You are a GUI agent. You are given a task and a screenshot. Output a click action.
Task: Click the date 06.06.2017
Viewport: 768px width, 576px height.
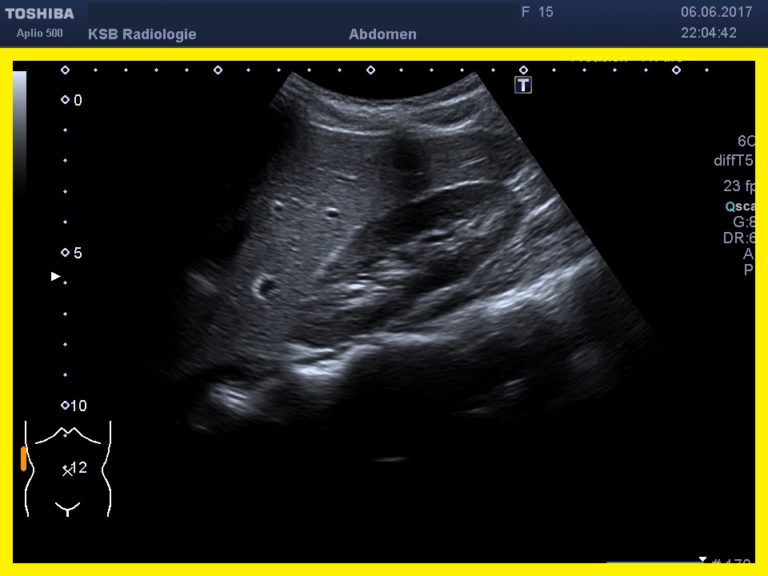(716, 12)
